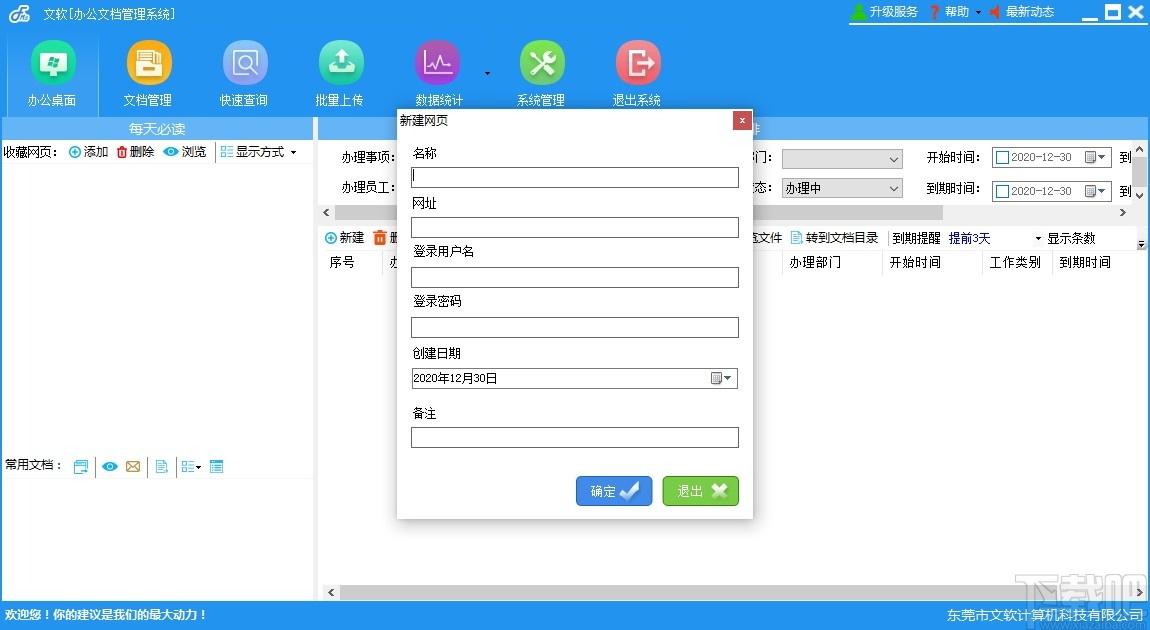This screenshot has width=1150, height=630.
Task: Open 升级服务 in the title bar
Action: point(885,12)
